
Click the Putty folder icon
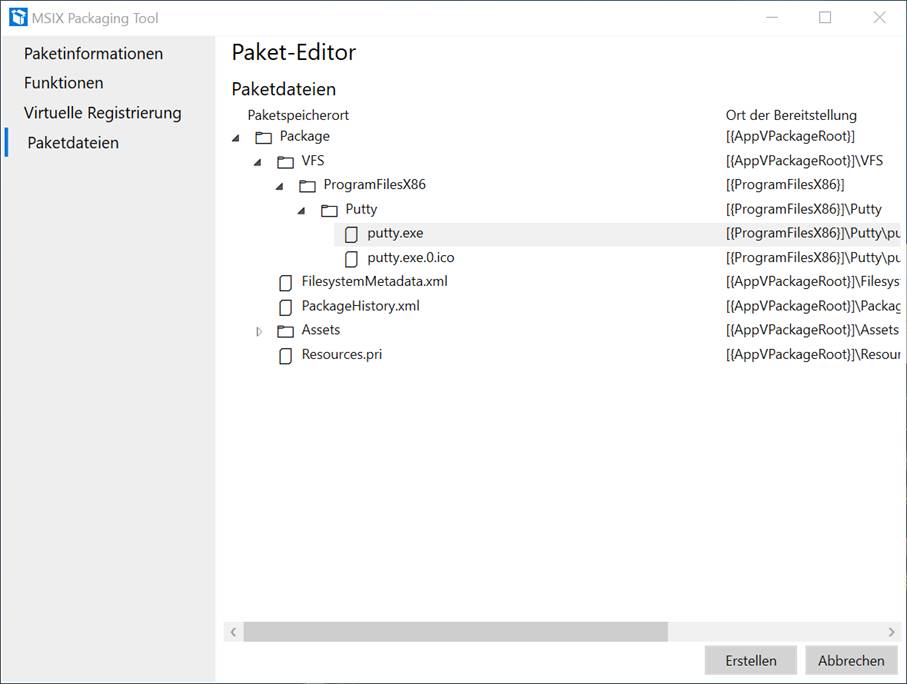click(x=329, y=210)
